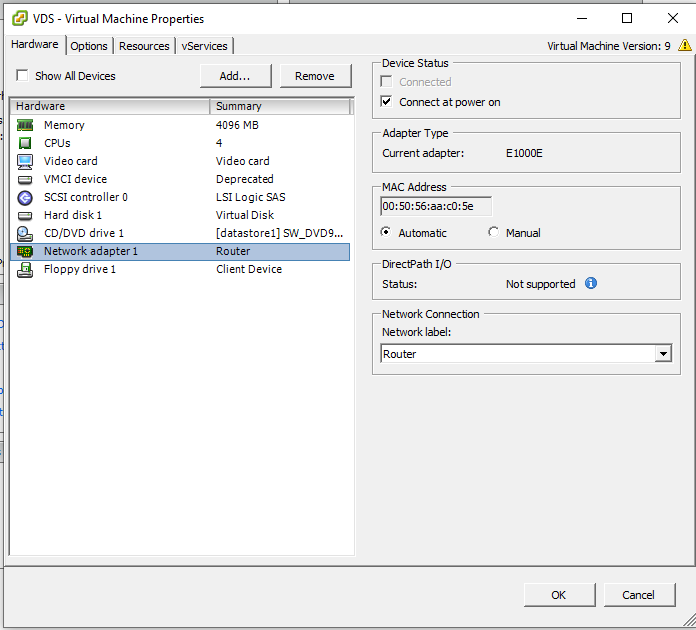Click the E1000E adapter type value
Viewport: 696px width, 630px height.
(x=524, y=153)
